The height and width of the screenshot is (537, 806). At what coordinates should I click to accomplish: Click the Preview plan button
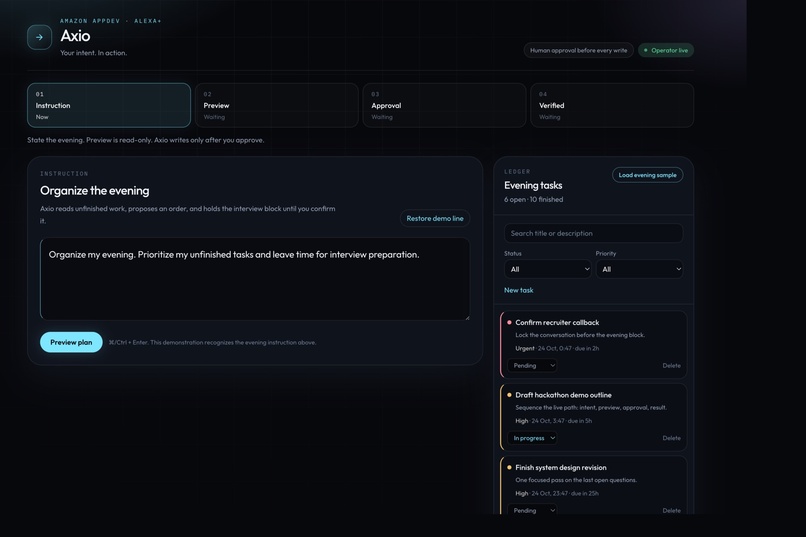71,342
